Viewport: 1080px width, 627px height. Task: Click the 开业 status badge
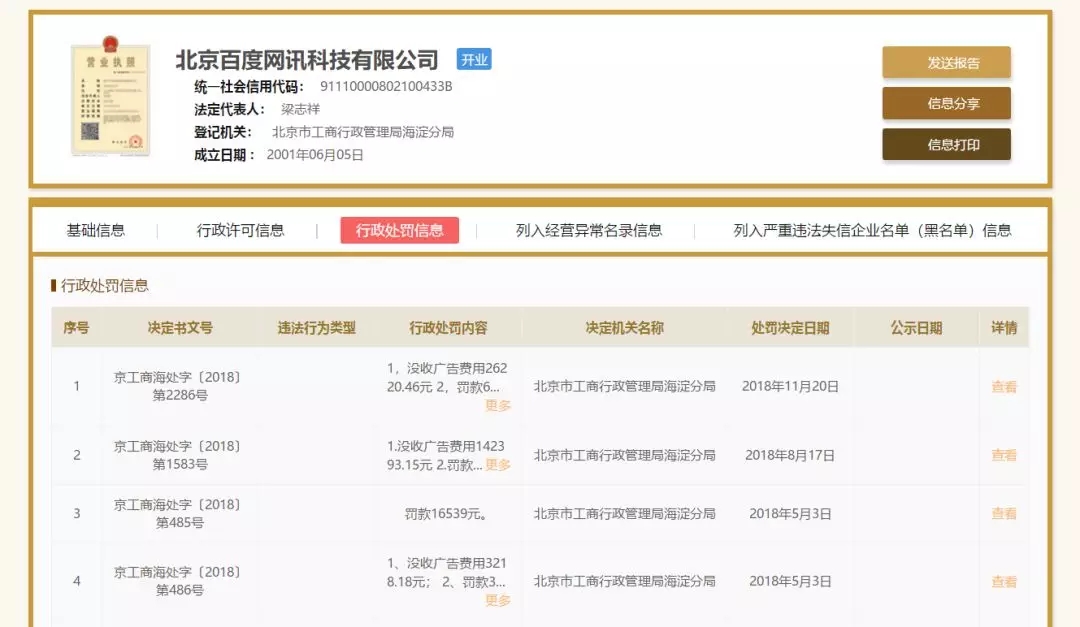point(474,59)
